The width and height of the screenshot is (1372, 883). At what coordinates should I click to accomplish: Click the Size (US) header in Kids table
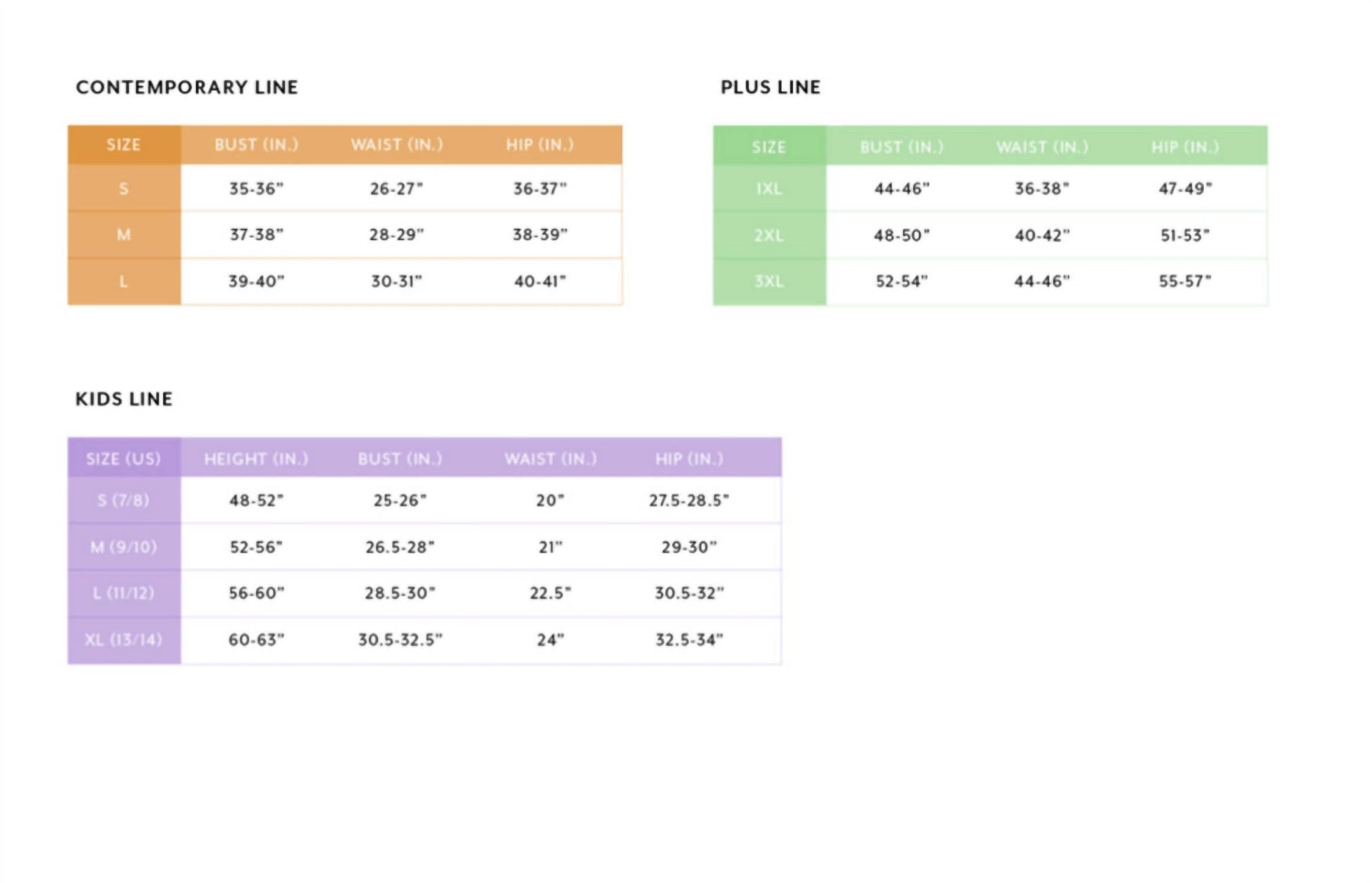tap(124, 459)
